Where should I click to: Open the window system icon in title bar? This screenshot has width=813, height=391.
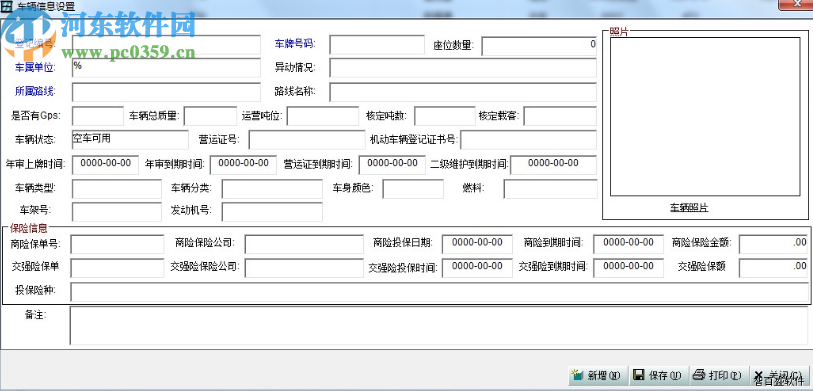pyautogui.click(x=7, y=6)
